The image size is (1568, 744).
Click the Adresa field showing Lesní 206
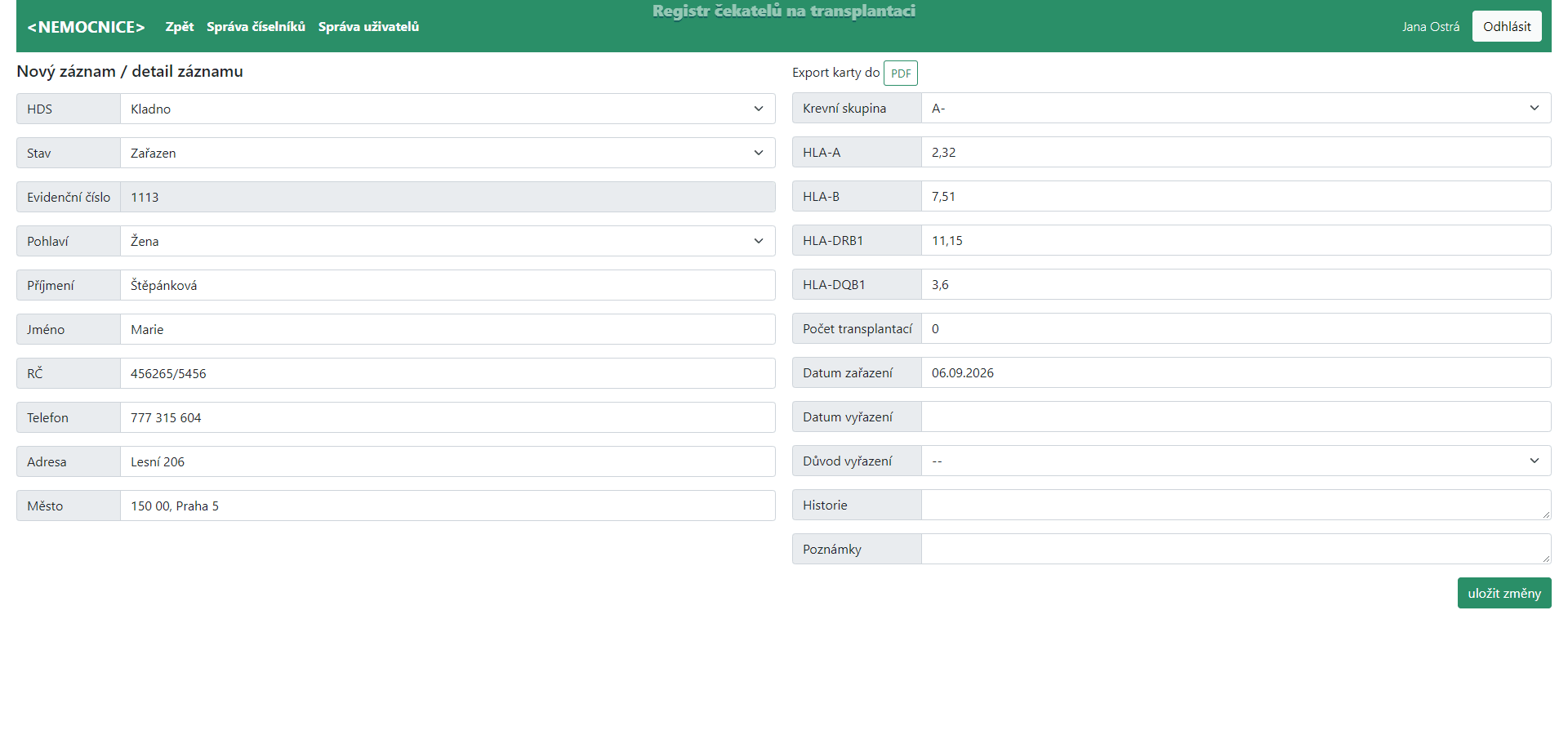coord(448,461)
